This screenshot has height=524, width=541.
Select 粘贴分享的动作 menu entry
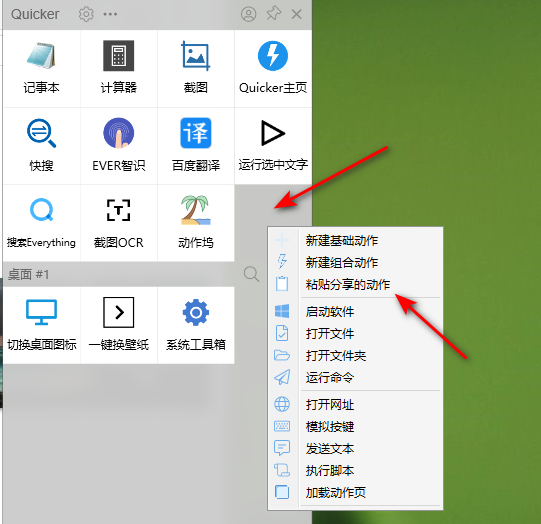coord(355,284)
